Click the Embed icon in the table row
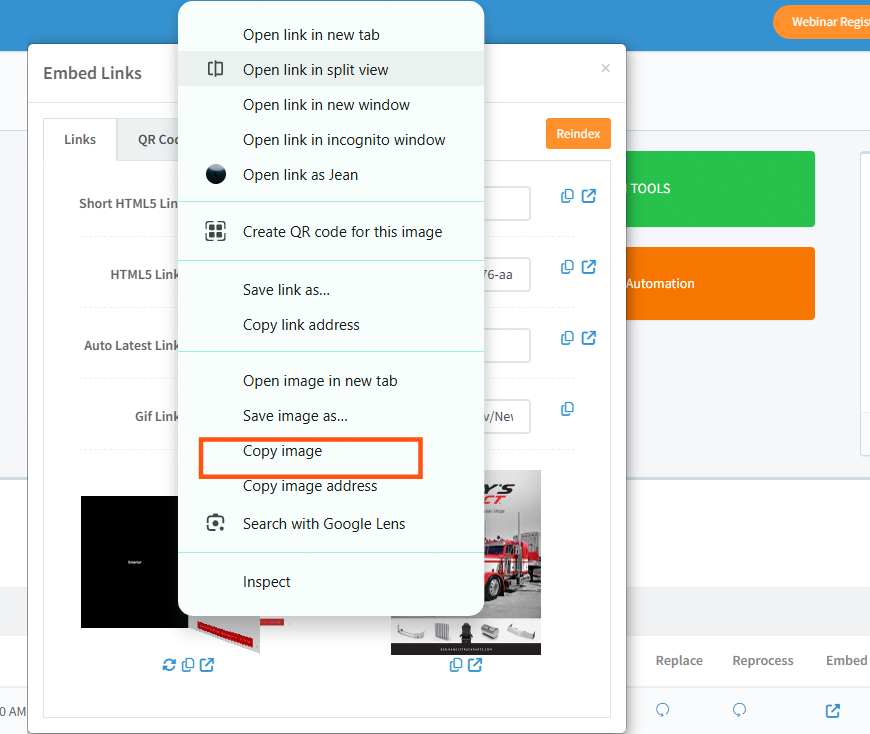The image size is (870, 734). (832, 710)
